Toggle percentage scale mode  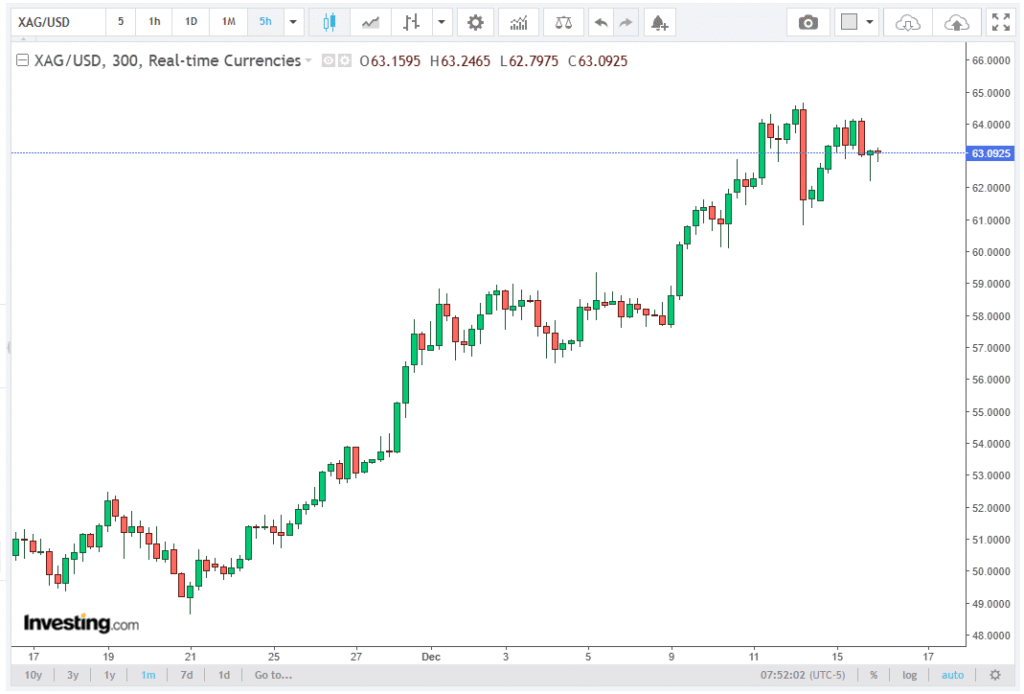tap(873, 675)
